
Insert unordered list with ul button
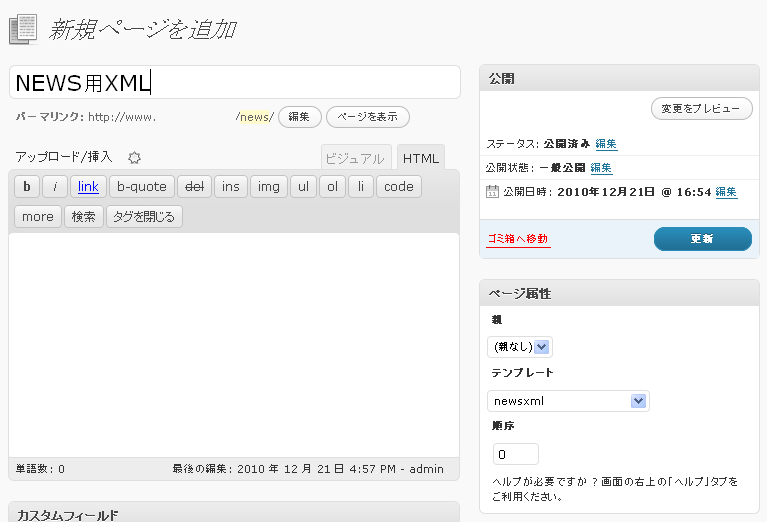(303, 186)
